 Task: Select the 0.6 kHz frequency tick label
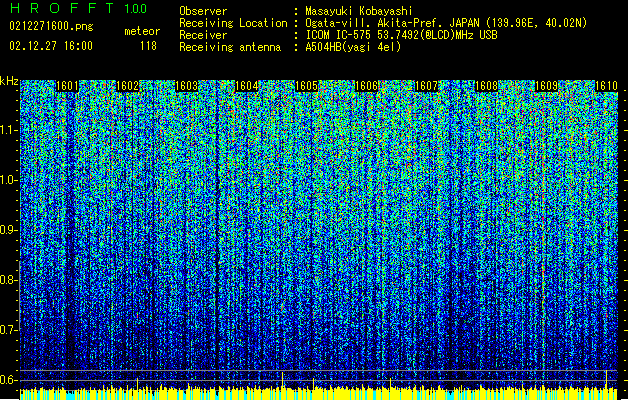tap(10, 379)
